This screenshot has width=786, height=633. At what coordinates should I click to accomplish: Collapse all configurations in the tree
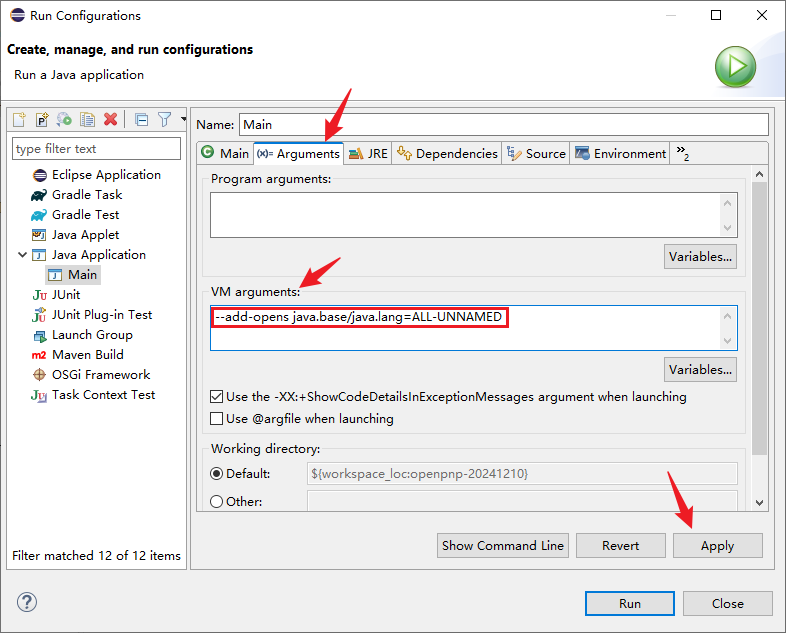coord(141,119)
